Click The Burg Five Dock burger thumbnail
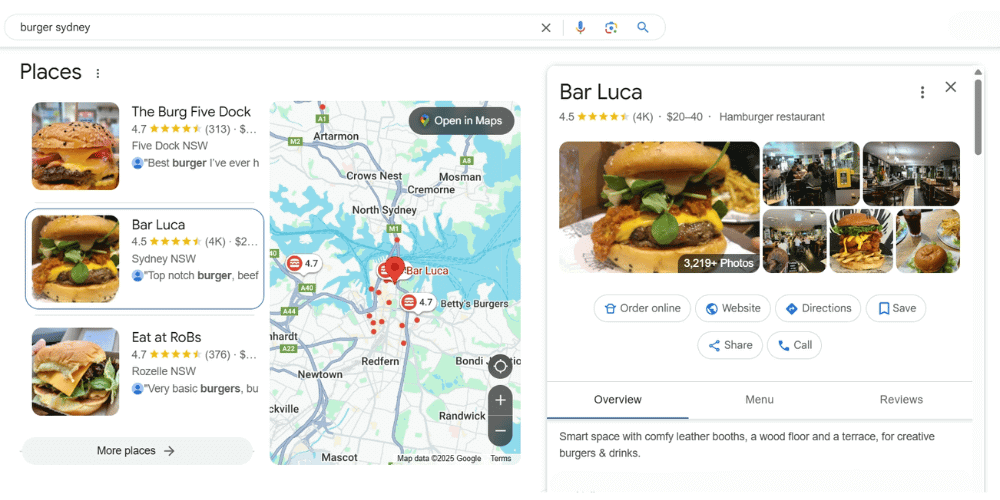This screenshot has width=1000, height=500. click(x=75, y=146)
